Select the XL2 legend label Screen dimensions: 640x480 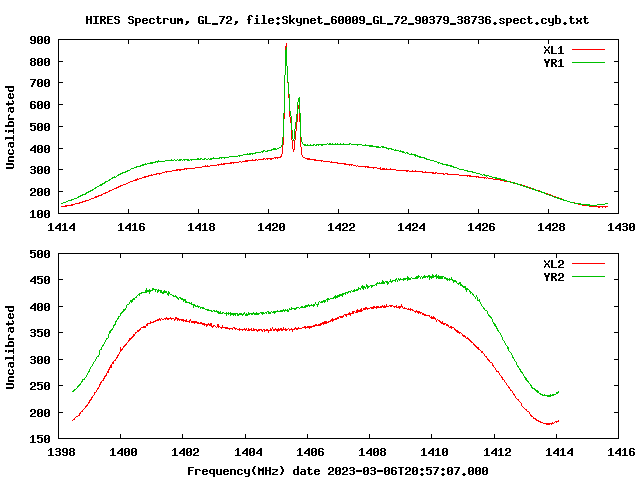[553, 264]
